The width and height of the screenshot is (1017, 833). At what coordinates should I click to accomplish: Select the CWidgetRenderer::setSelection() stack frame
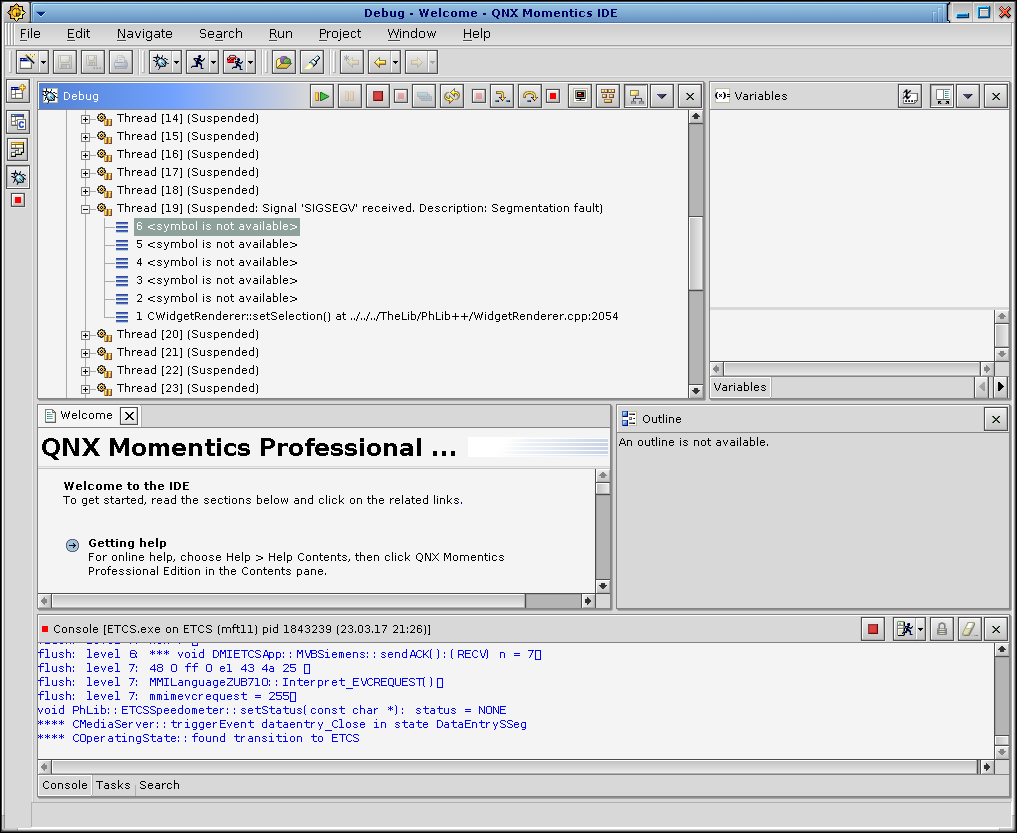click(x=382, y=316)
